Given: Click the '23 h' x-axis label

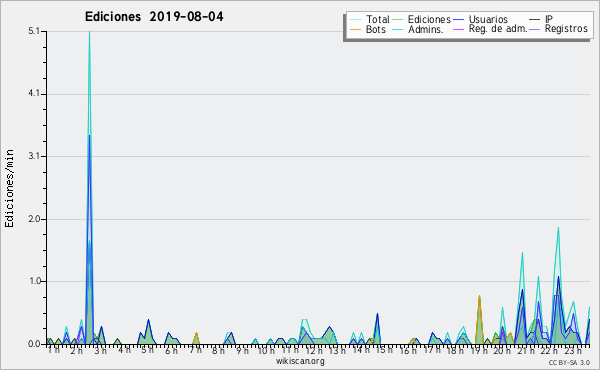Looking at the screenshot, I should tap(573, 350).
